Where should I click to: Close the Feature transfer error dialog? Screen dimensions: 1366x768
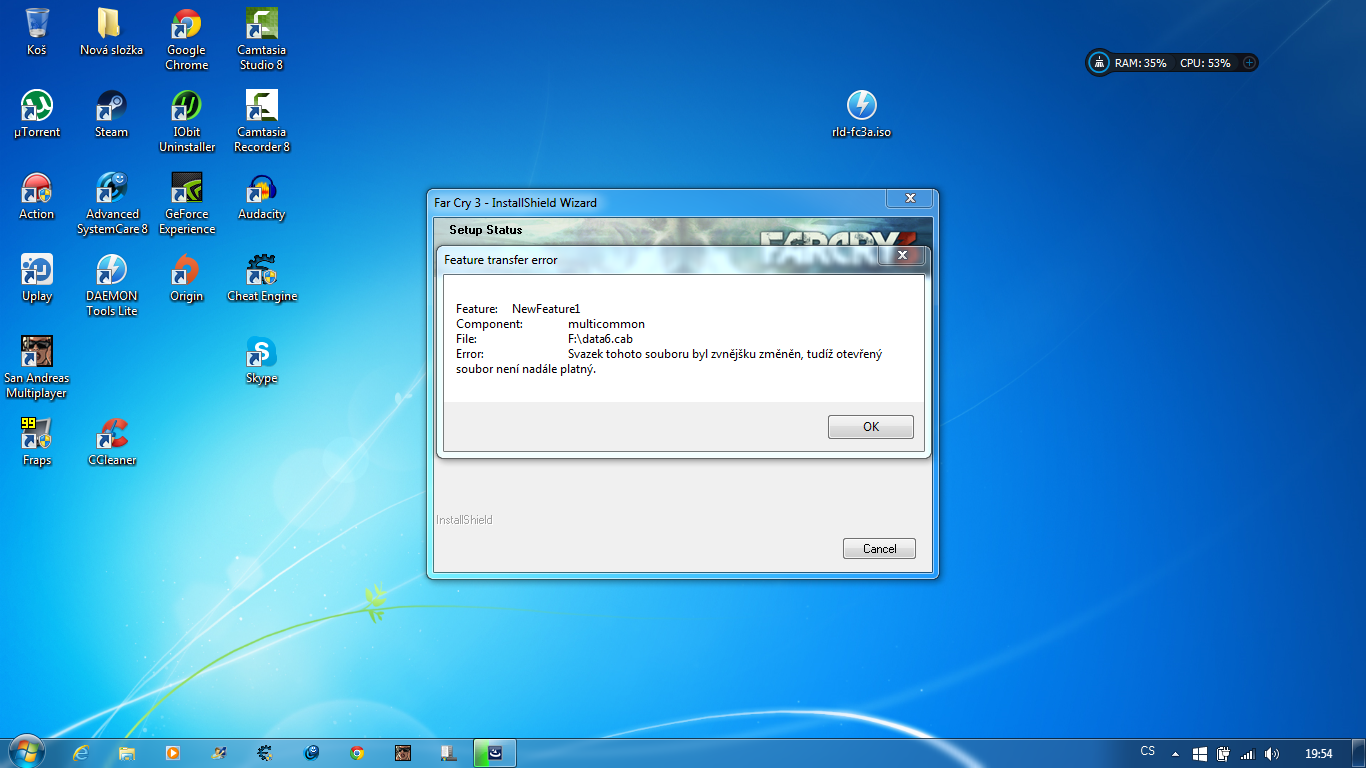click(x=901, y=256)
